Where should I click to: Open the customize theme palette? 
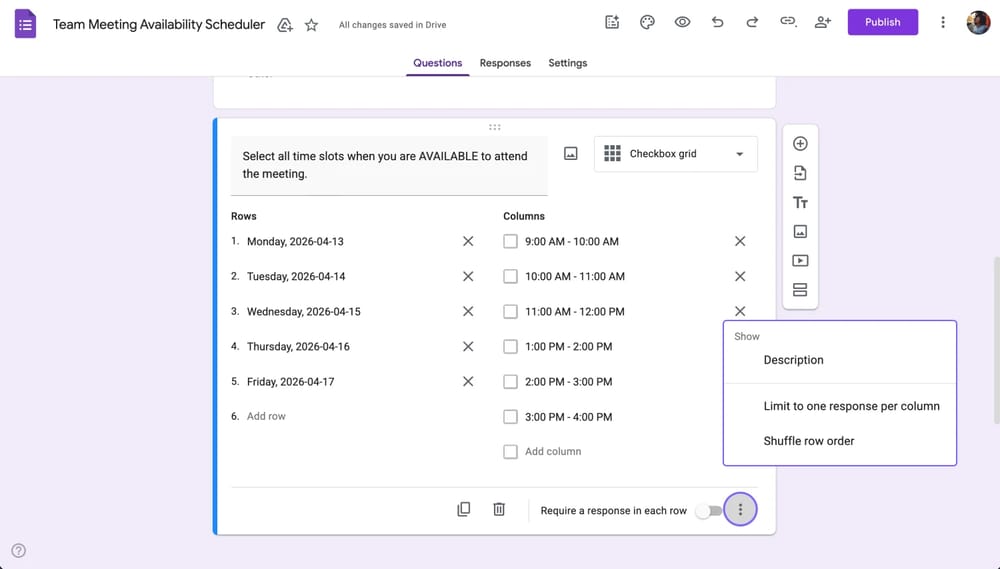(647, 22)
